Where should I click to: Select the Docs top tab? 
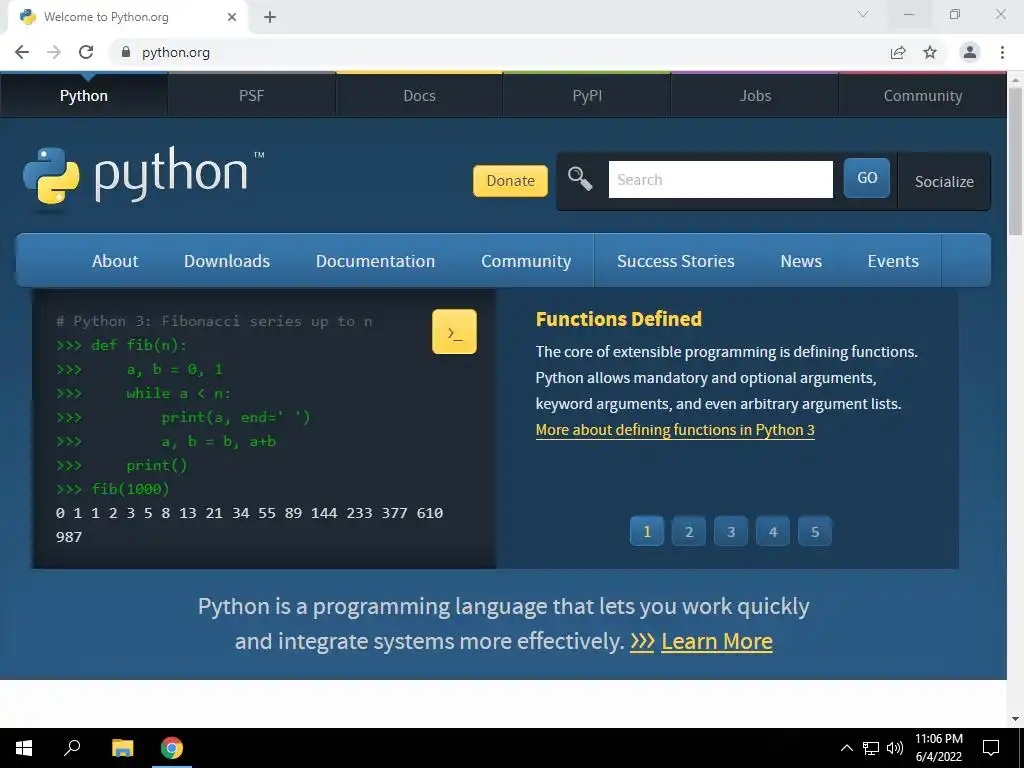tap(419, 95)
